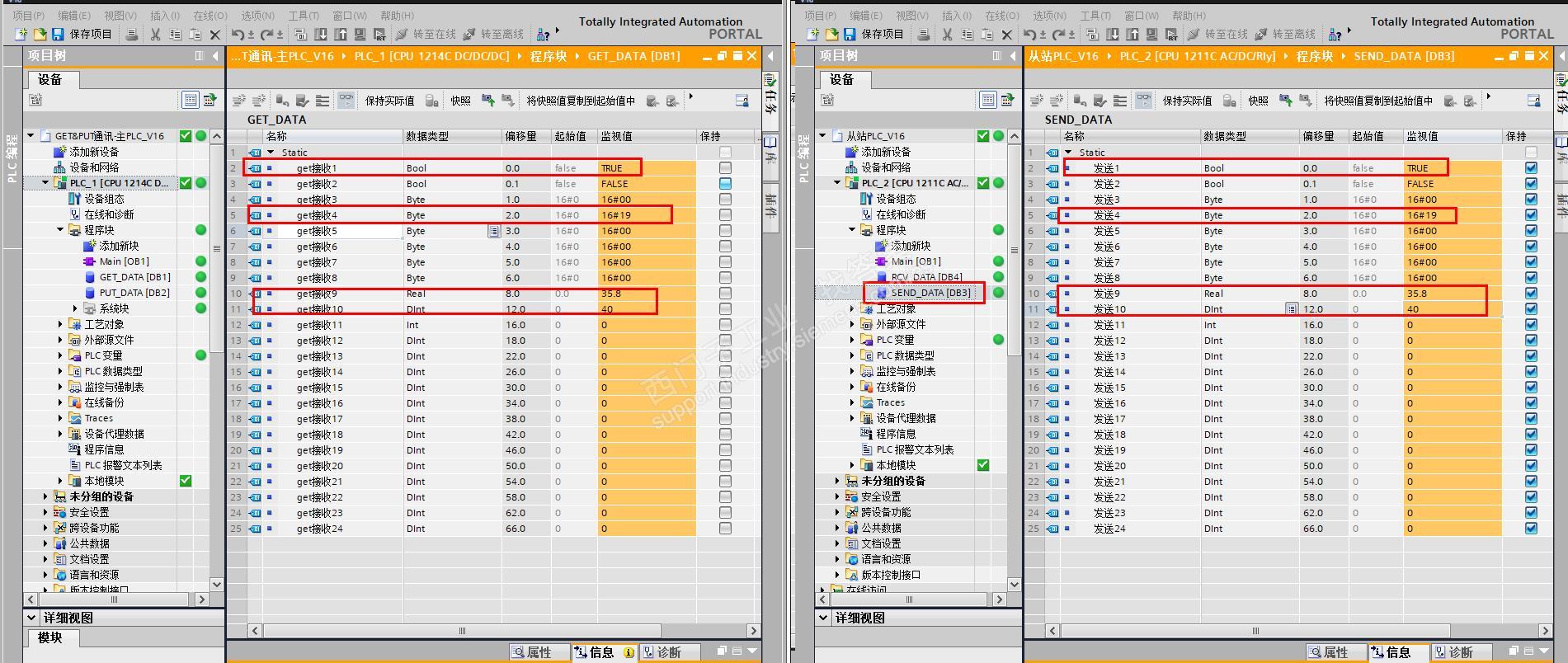Open 帮助(H) menu in right window
Screen dimensions: 1568x663
click(x=1188, y=16)
